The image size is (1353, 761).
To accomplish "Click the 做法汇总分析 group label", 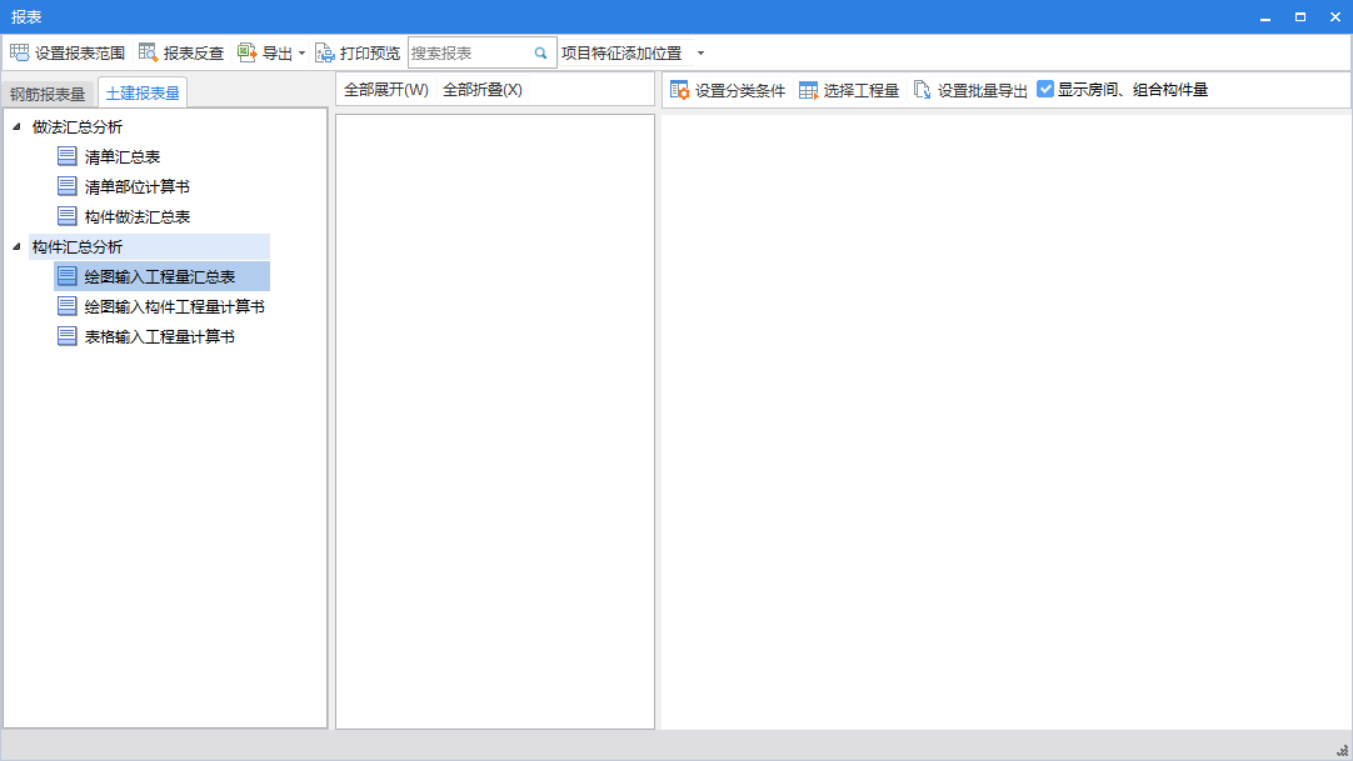I will (x=77, y=127).
